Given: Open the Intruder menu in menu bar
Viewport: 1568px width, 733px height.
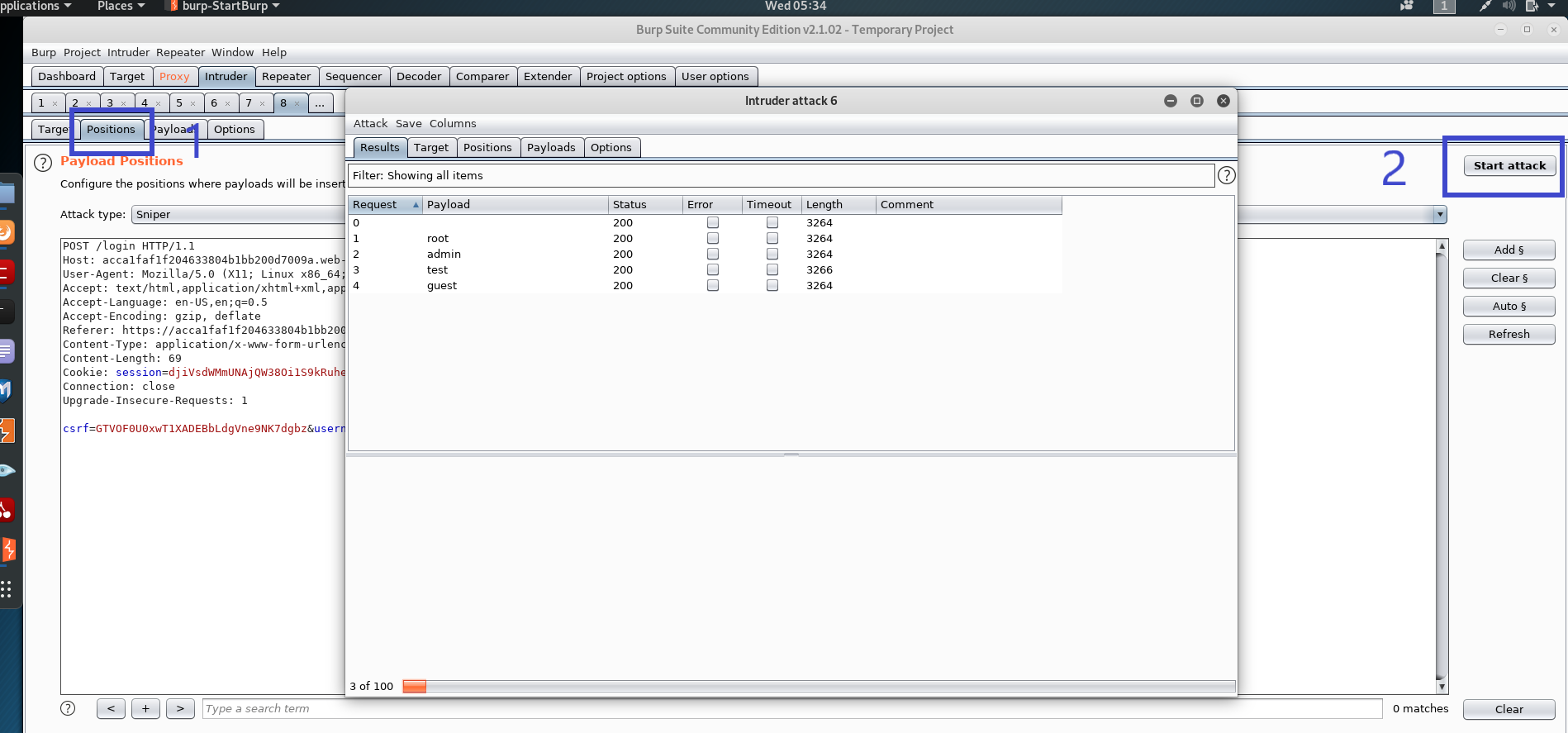Looking at the screenshot, I should point(128,52).
